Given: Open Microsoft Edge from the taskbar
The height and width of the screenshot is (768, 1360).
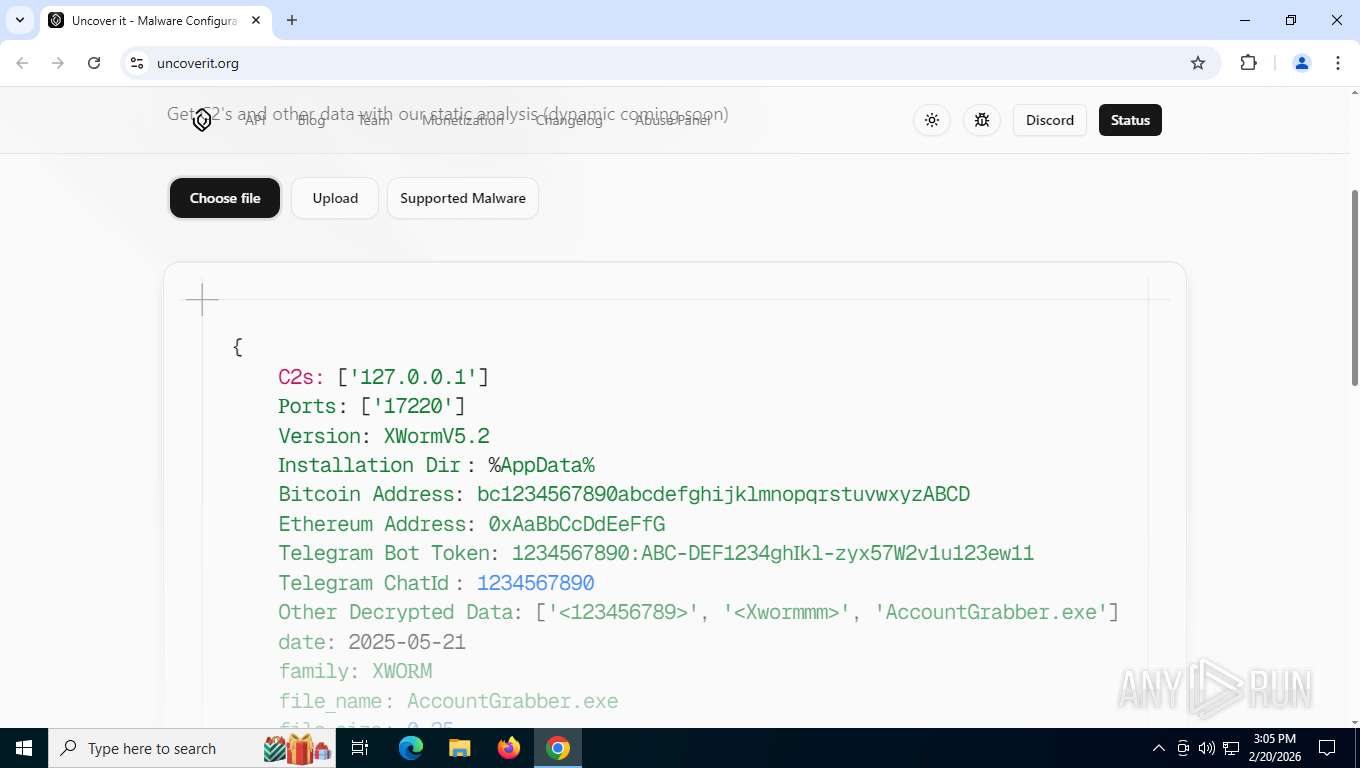Looking at the screenshot, I should tap(411, 748).
